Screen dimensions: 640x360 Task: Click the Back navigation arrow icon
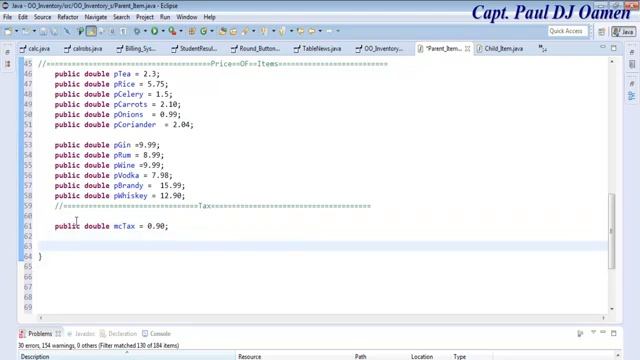[312, 31]
